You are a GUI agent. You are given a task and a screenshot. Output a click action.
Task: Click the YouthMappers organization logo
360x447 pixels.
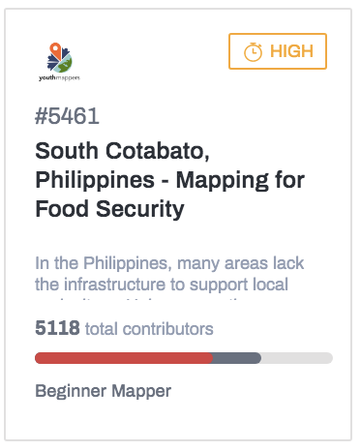pos(59,62)
